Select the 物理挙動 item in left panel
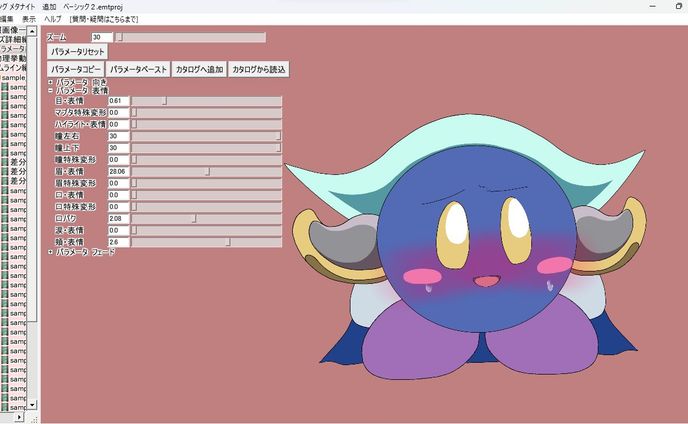Screen dimensions: 688x424 click(13, 58)
